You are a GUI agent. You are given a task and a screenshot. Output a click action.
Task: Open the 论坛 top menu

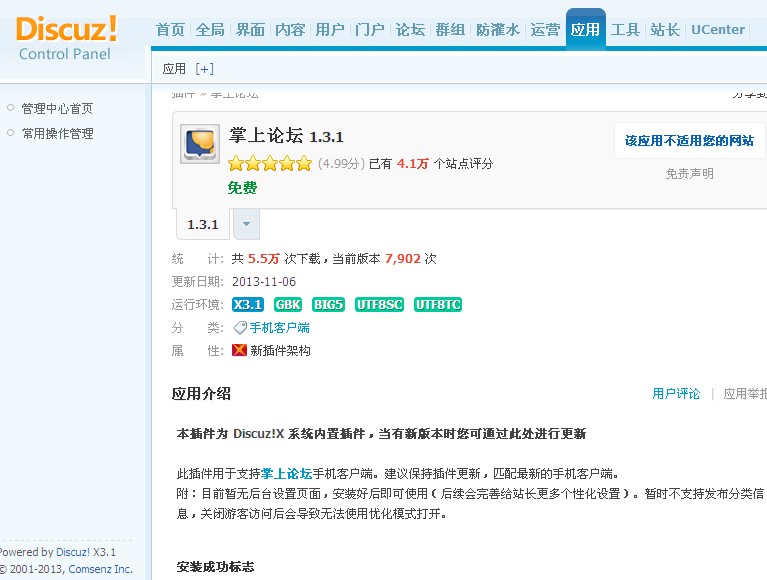tap(410, 30)
